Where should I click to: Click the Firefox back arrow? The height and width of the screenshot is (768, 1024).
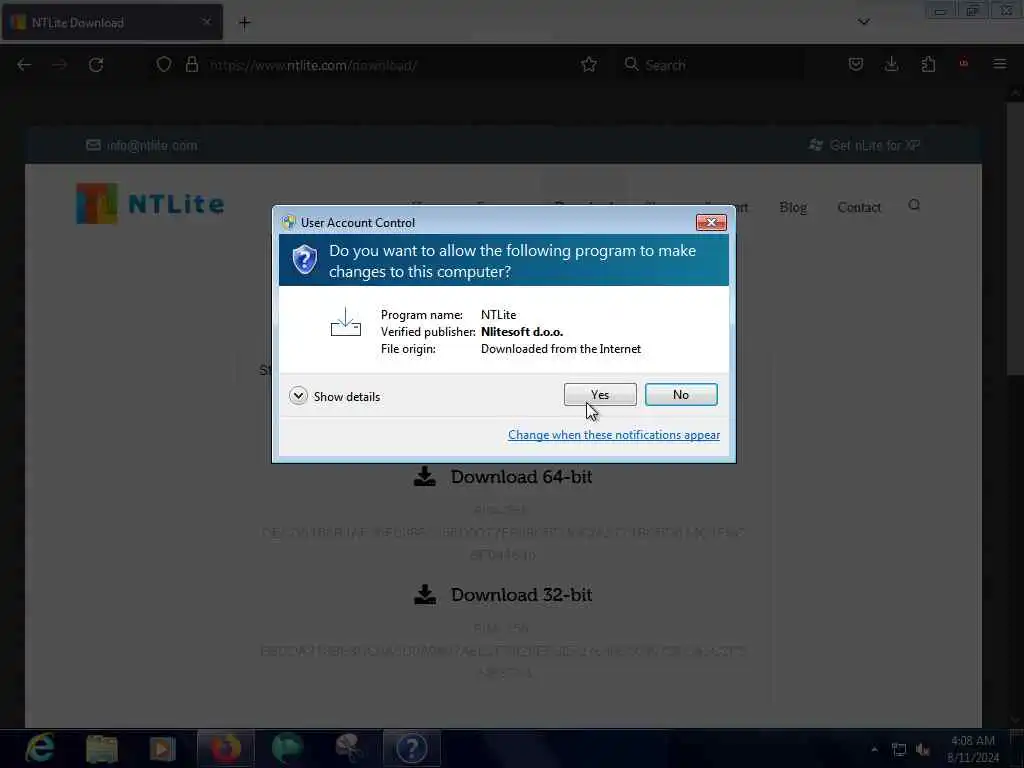point(24,65)
